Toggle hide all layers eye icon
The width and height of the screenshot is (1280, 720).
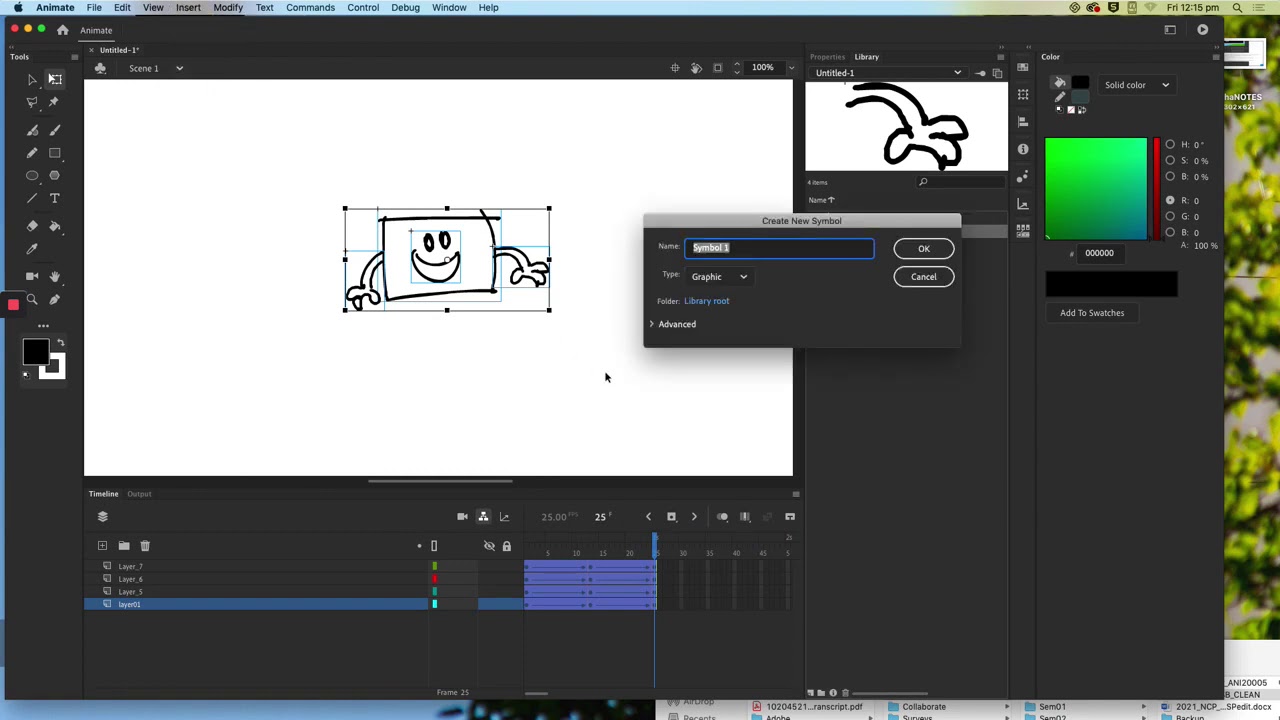489,546
